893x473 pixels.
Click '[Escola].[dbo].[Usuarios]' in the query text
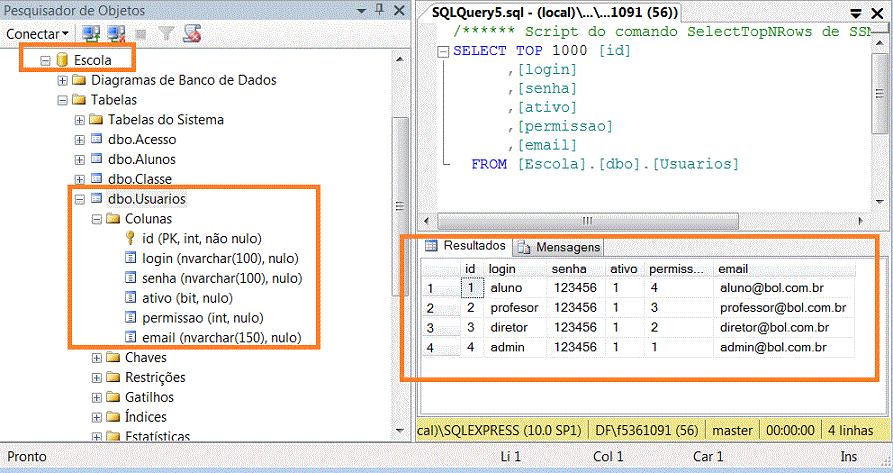click(x=628, y=164)
